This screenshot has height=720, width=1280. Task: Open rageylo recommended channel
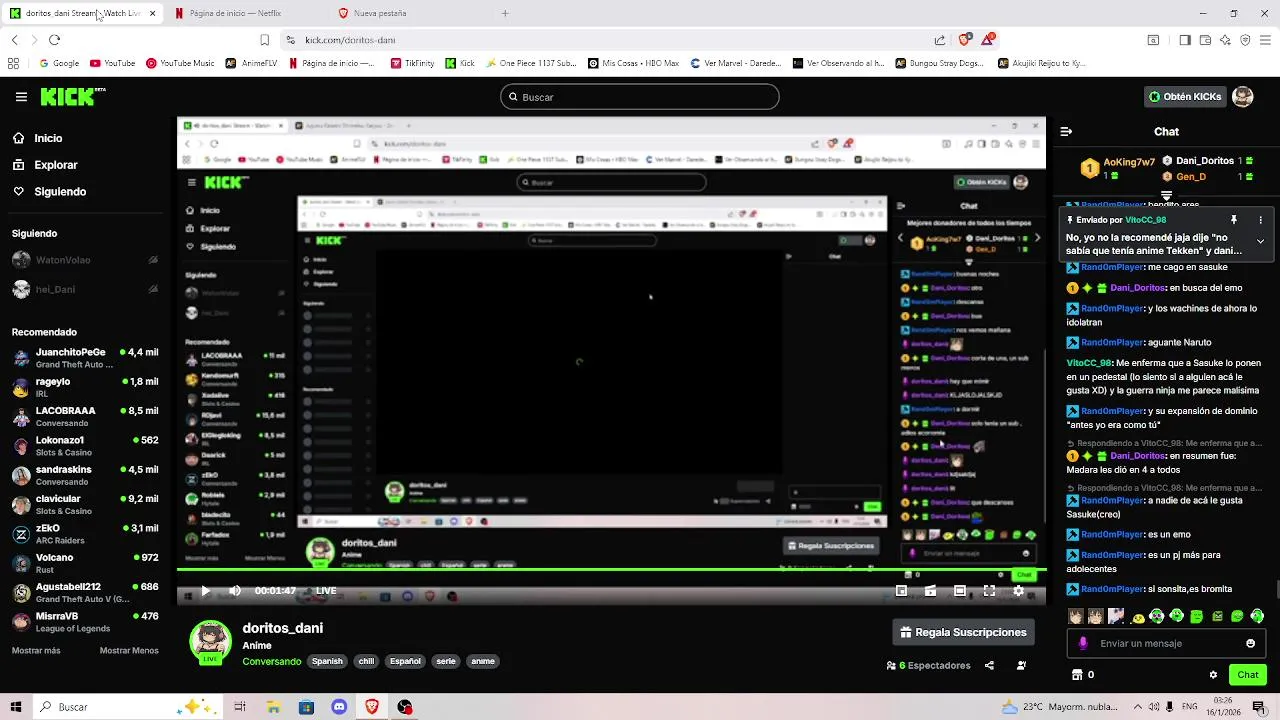(x=85, y=387)
